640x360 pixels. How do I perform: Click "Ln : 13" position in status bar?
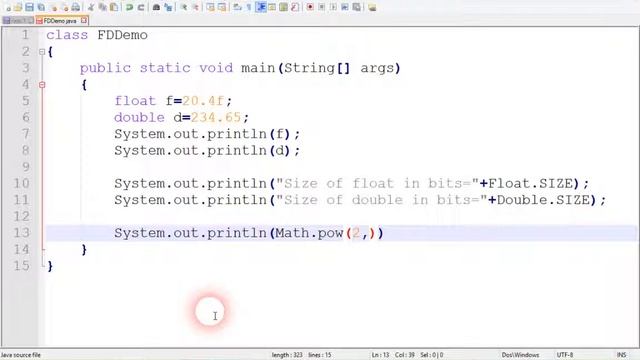(x=380, y=355)
